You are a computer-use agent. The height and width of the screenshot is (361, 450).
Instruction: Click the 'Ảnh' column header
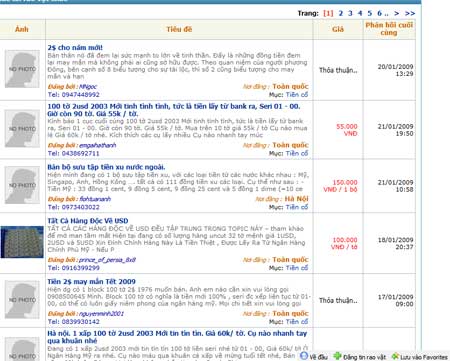tap(22, 29)
